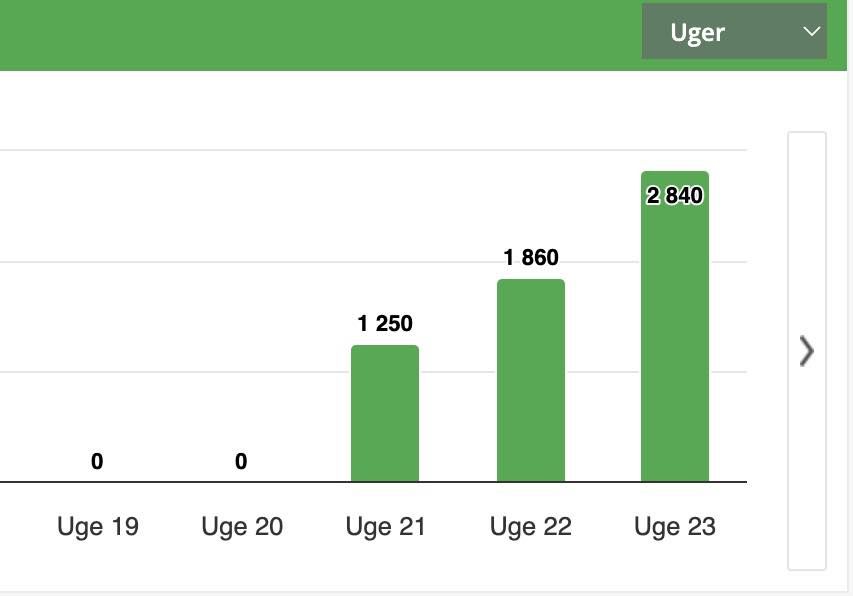Click the Uge 19 axis label

click(x=97, y=526)
